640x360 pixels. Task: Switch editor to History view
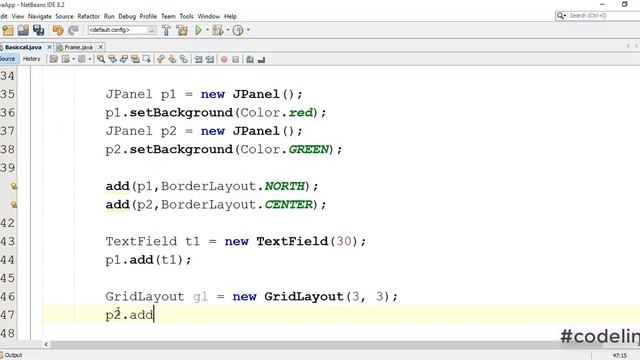click(x=31, y=59)
